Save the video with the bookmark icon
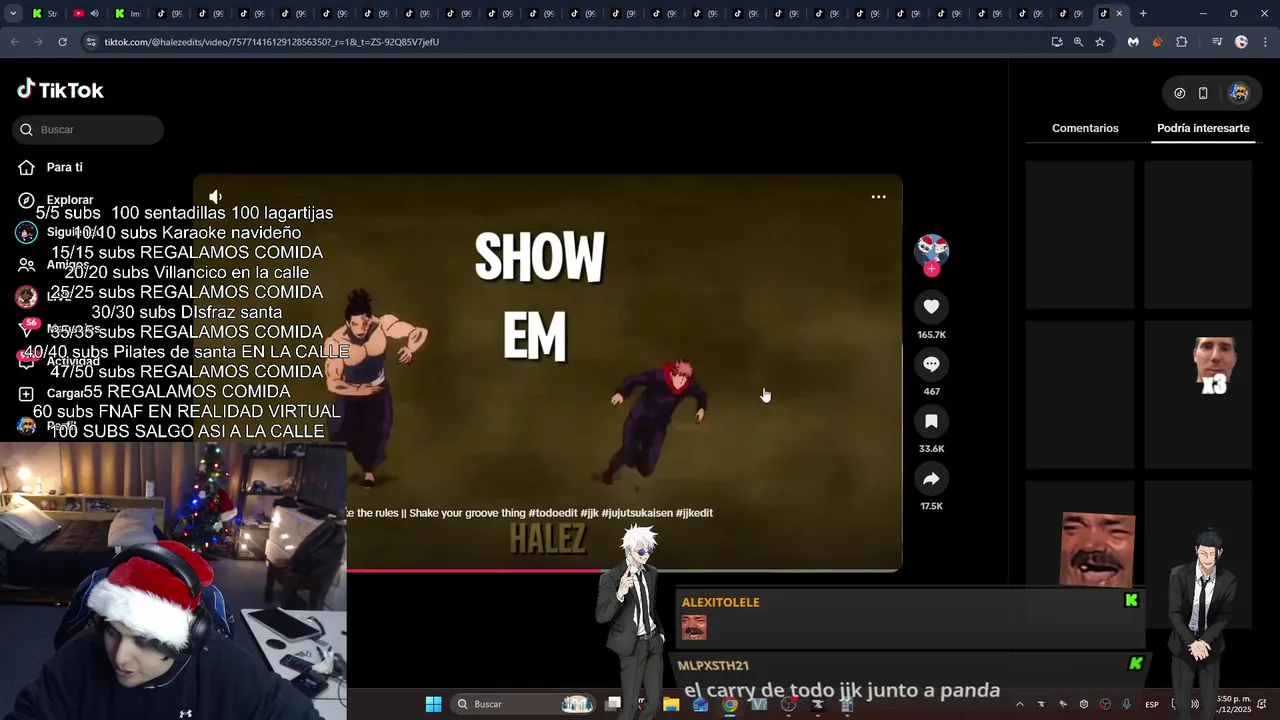This screenshot has width=1280, height=720. click(x=931, y=422)
